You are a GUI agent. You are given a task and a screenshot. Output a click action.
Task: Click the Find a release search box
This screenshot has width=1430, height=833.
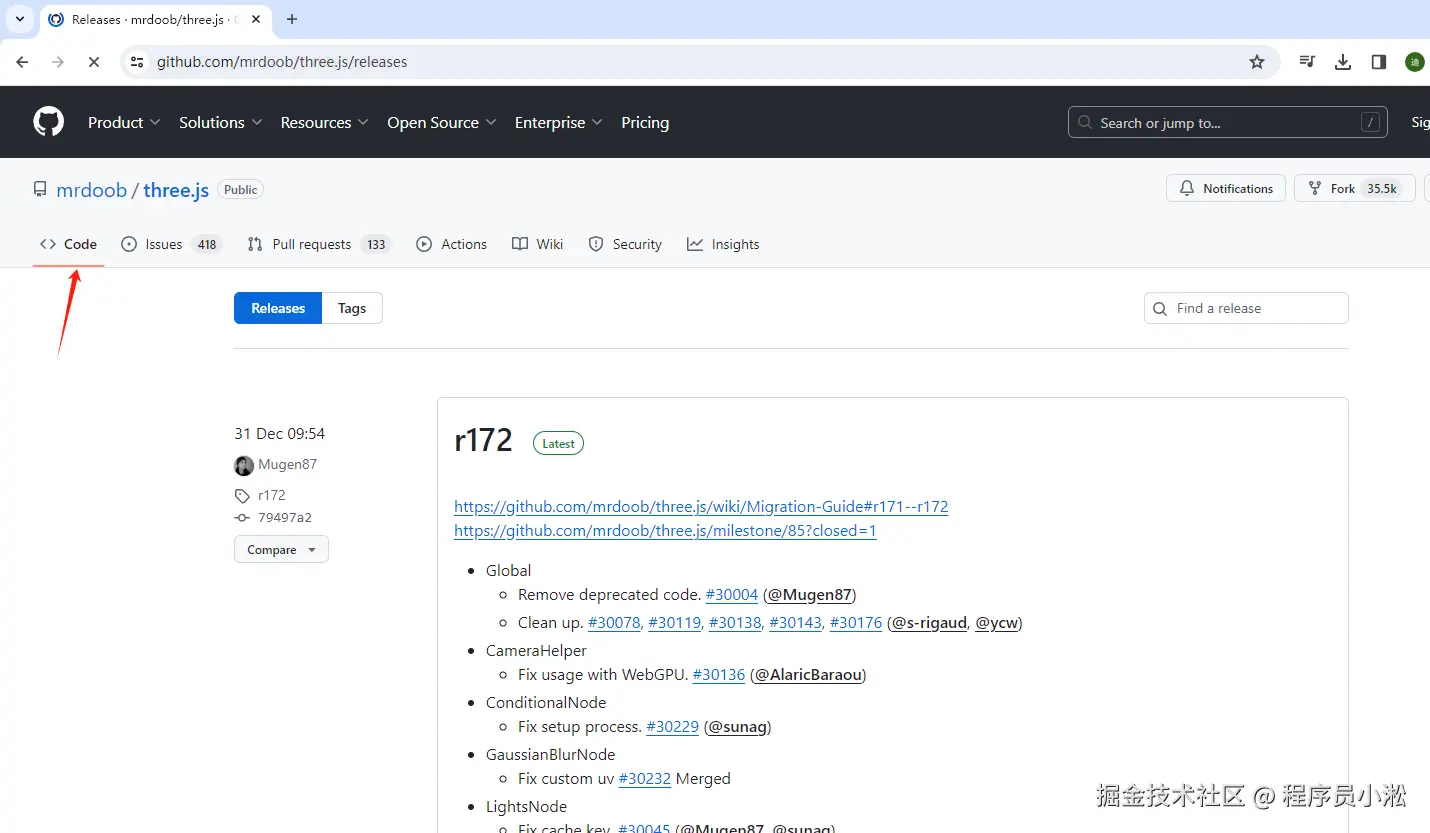point(1246,308)
